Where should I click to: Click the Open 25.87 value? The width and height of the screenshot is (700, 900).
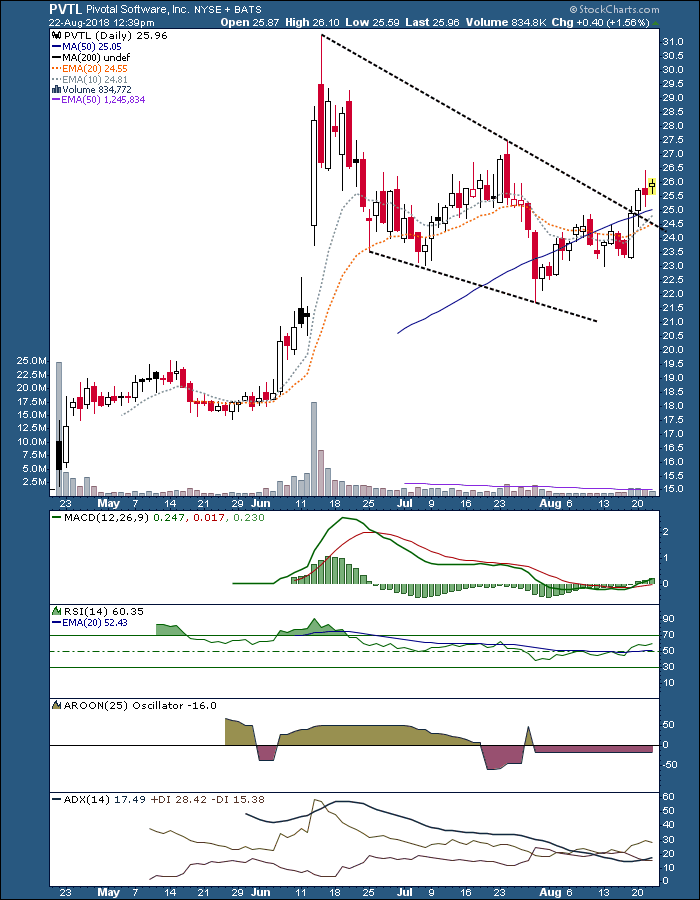(x=250, y=23)
